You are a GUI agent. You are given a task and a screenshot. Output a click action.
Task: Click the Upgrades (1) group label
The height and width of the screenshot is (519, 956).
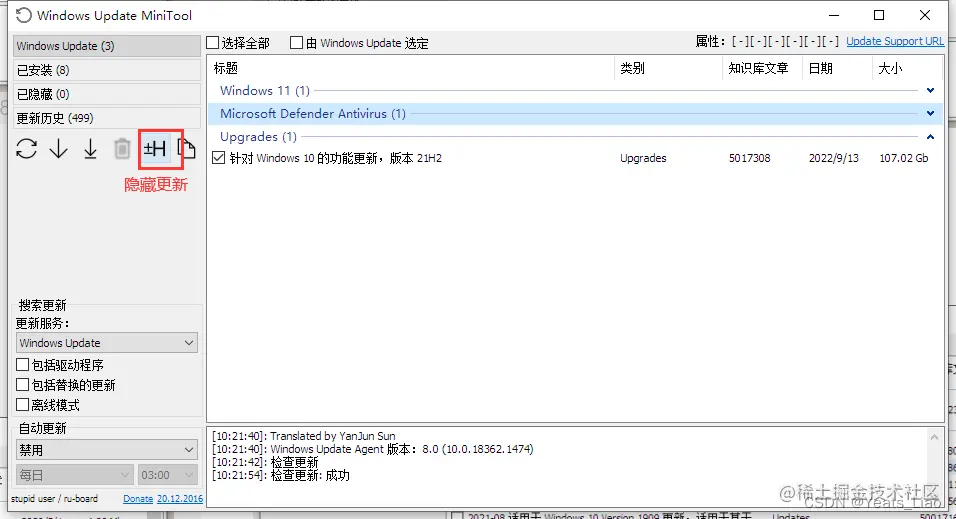point(259,137)
